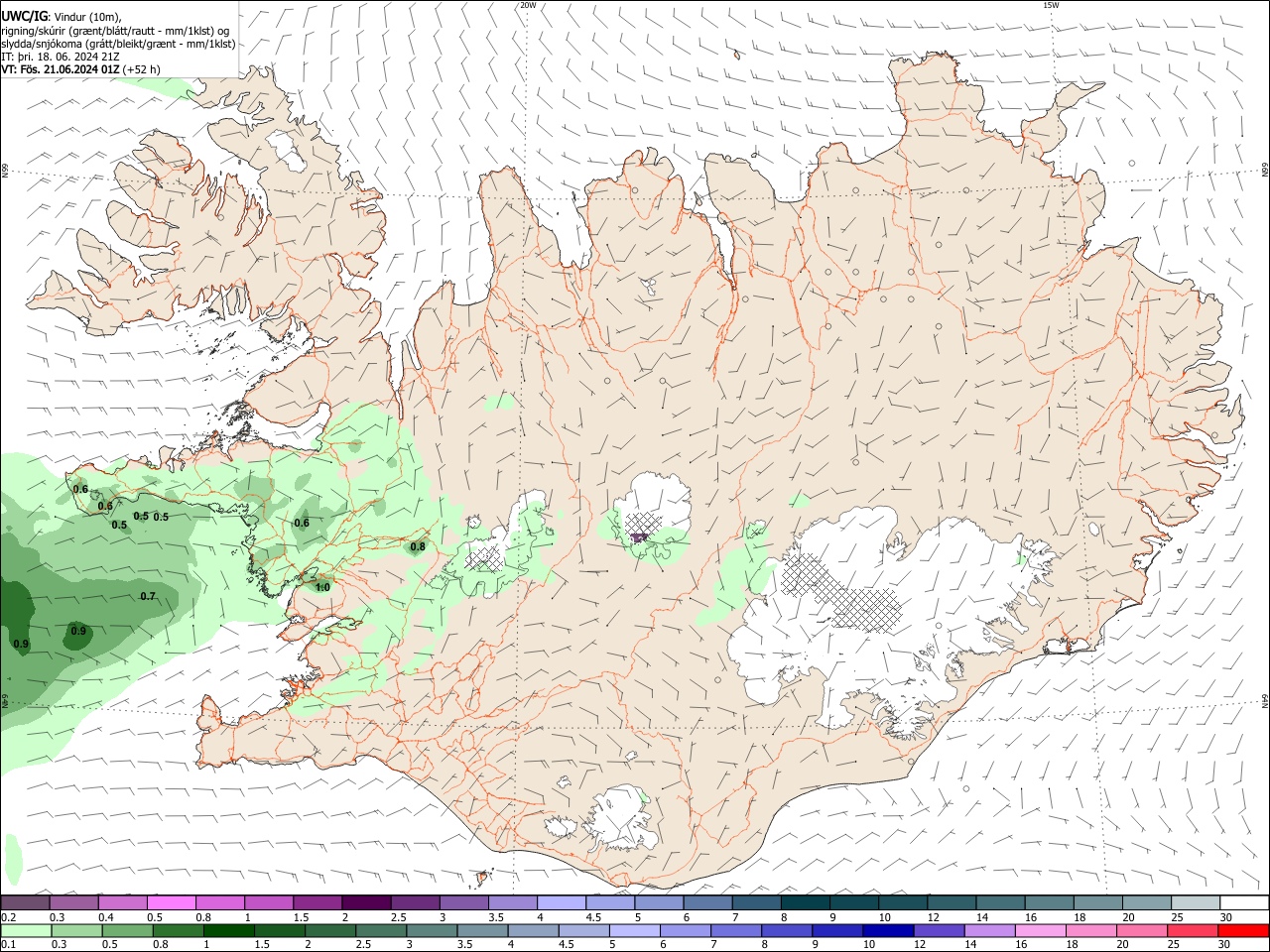Click the teal 12 snow-scale swatch
Viewport: 1270px width, 952px height.
coord(952,902)
